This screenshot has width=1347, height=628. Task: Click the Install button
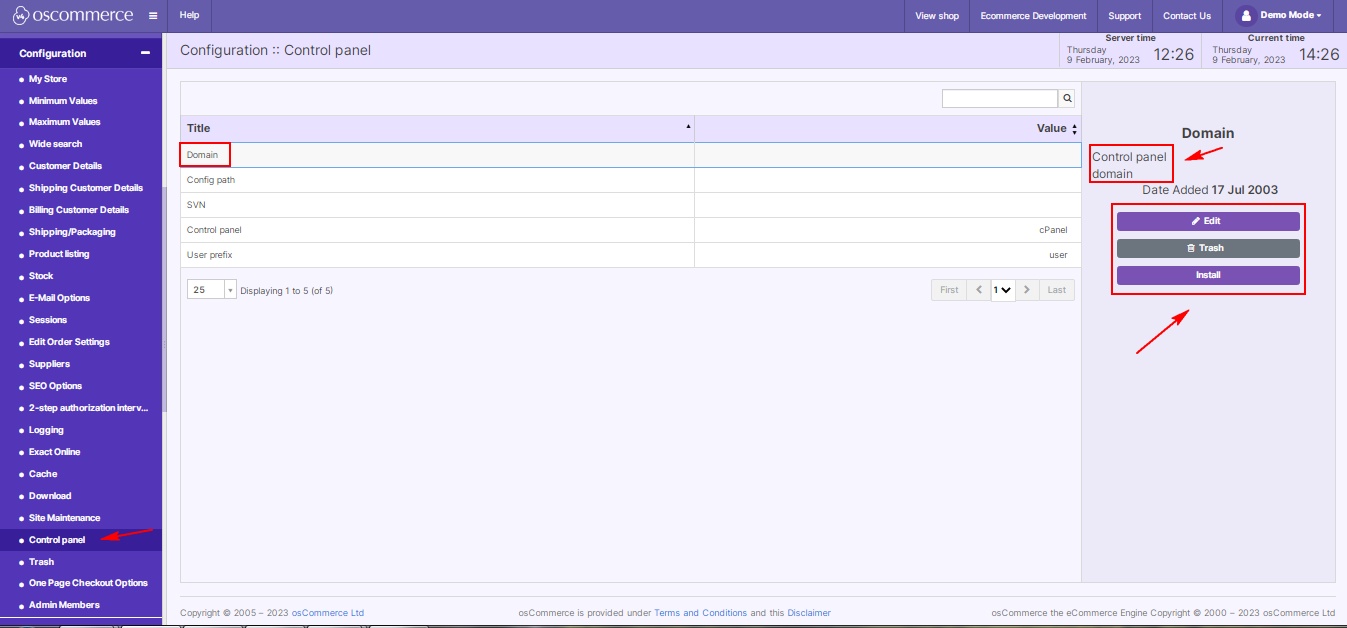[x=1208, y=275]
